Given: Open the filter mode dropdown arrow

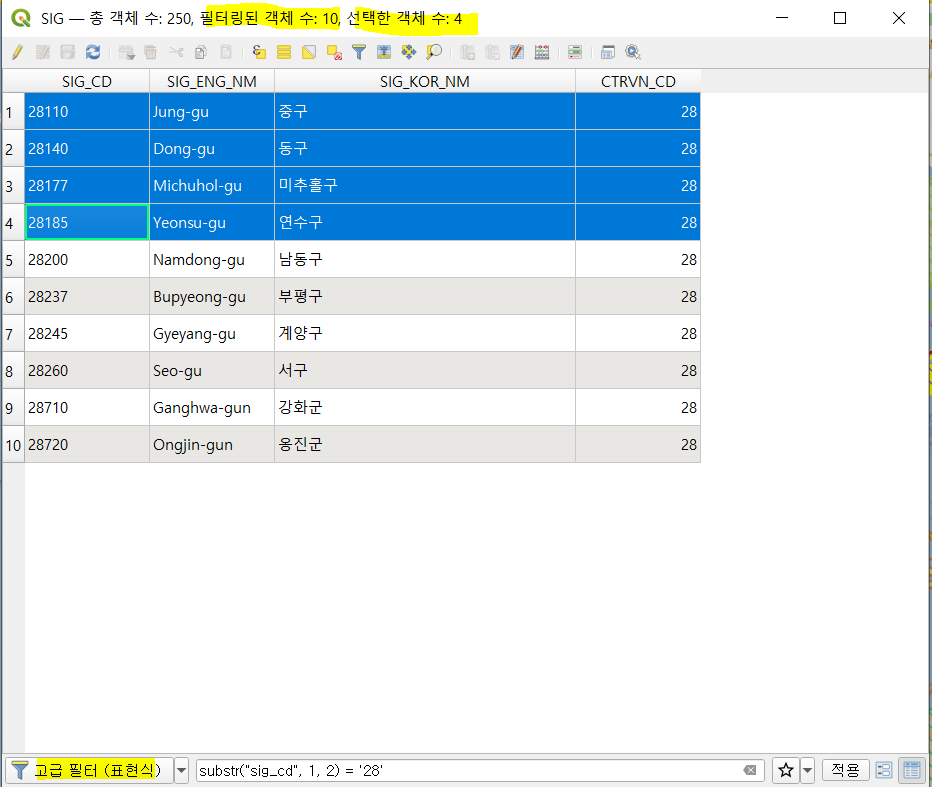Looking at the screenshot, I should 182,770.
